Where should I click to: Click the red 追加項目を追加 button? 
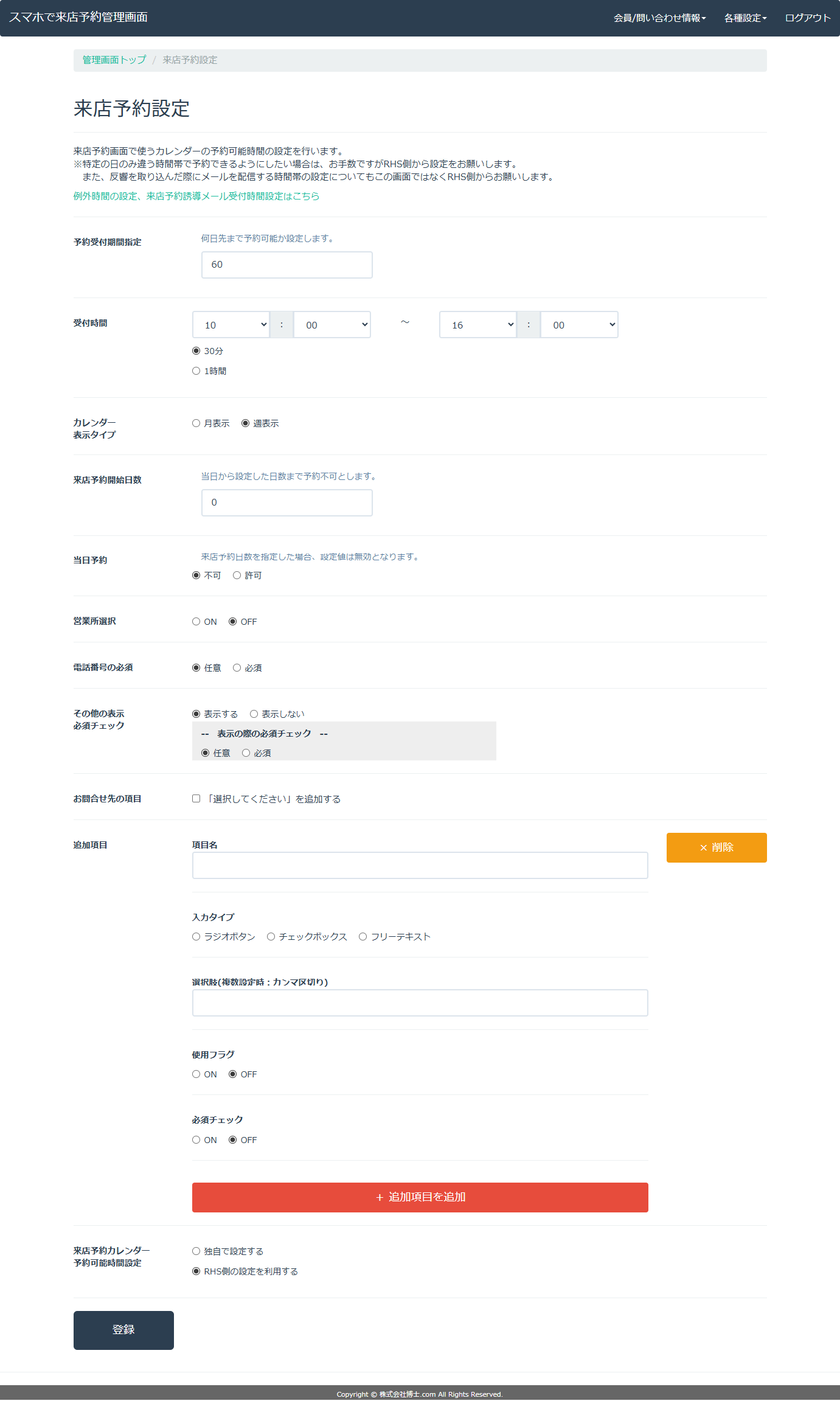[x=420, y=1197]
